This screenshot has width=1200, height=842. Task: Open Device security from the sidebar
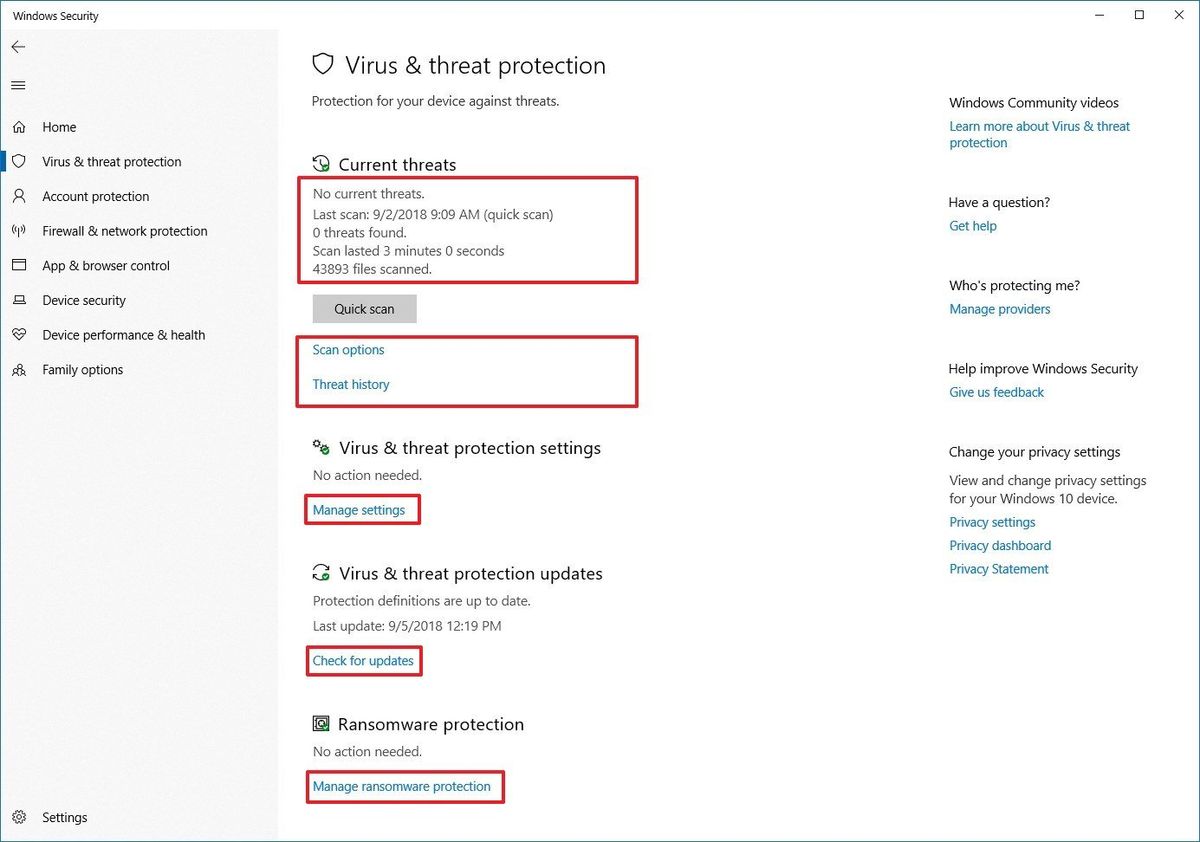coord(84,300)
